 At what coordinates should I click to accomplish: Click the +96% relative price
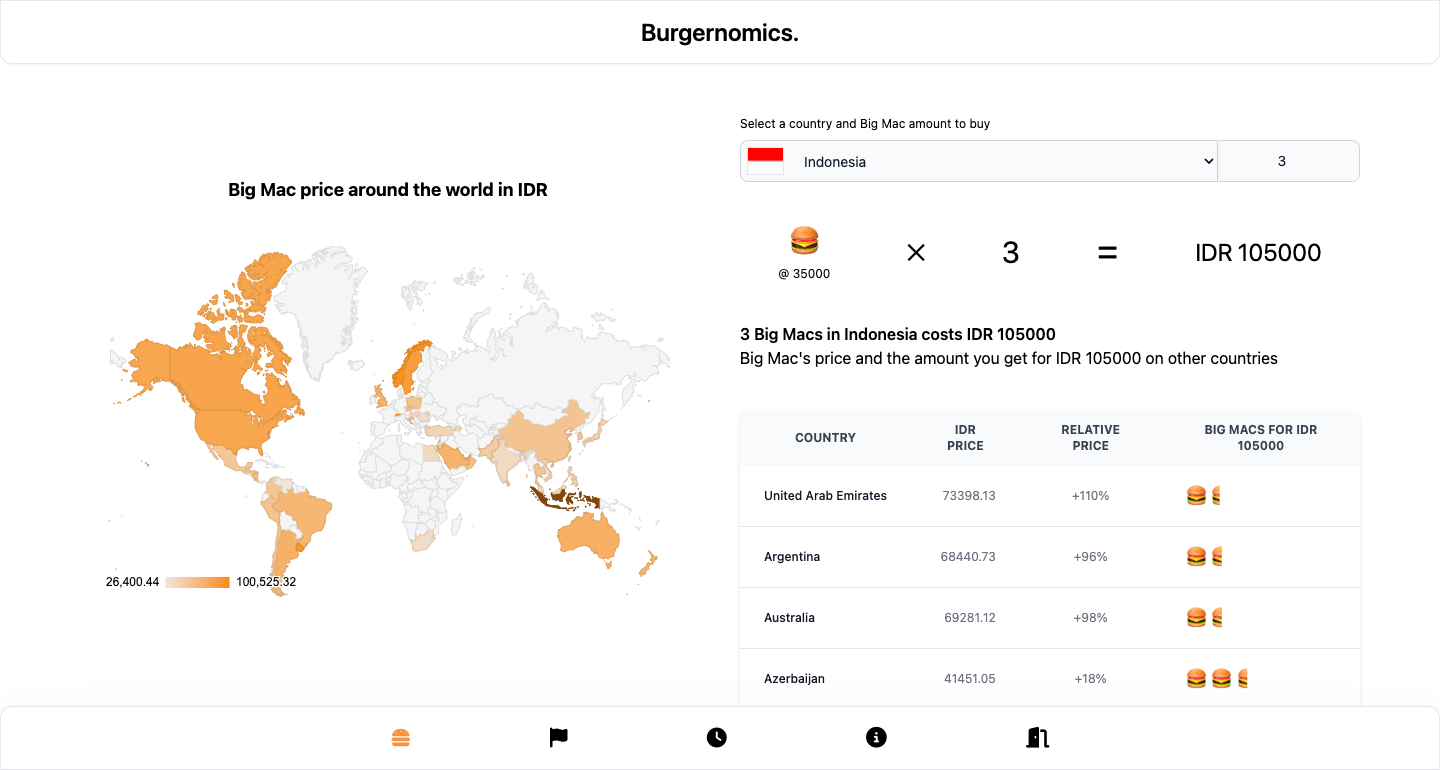[x=1090, y=557]
